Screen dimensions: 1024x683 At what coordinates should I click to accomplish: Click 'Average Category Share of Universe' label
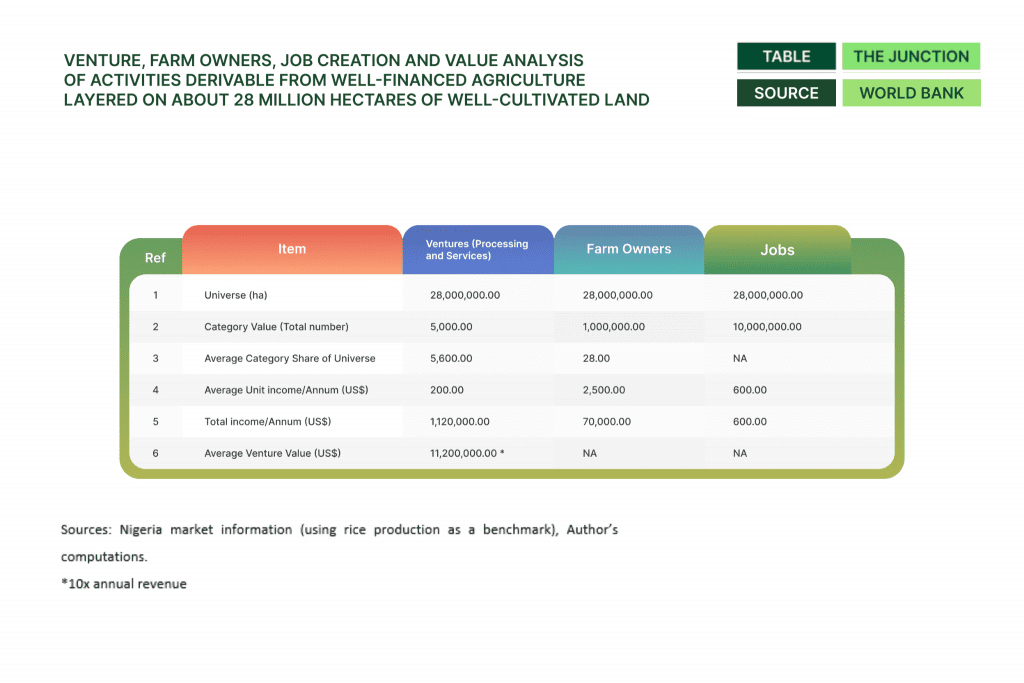tap(289, 358)
